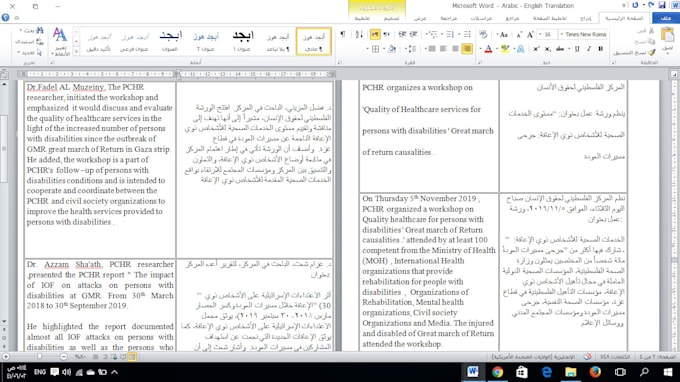Open Word Help question mark icon
The height and width of the screenshot is (382, 680).
pos(6,17)
